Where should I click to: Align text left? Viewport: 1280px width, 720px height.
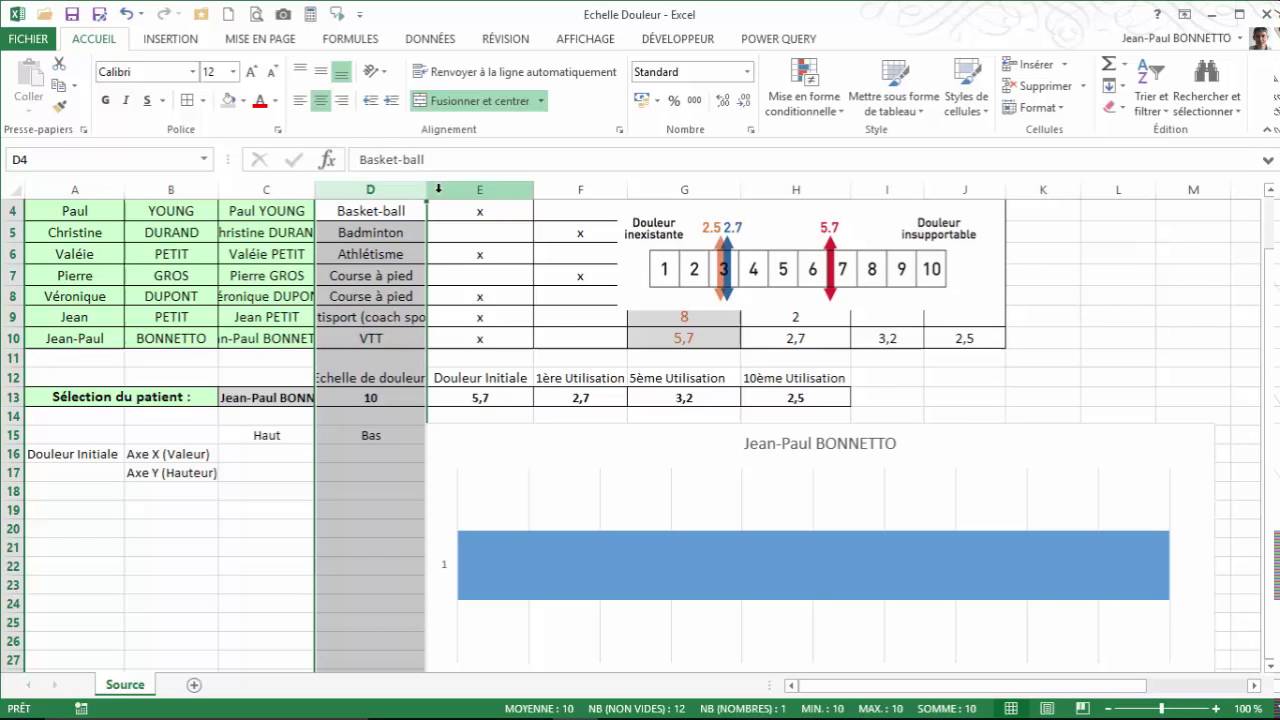coord(299,101)
